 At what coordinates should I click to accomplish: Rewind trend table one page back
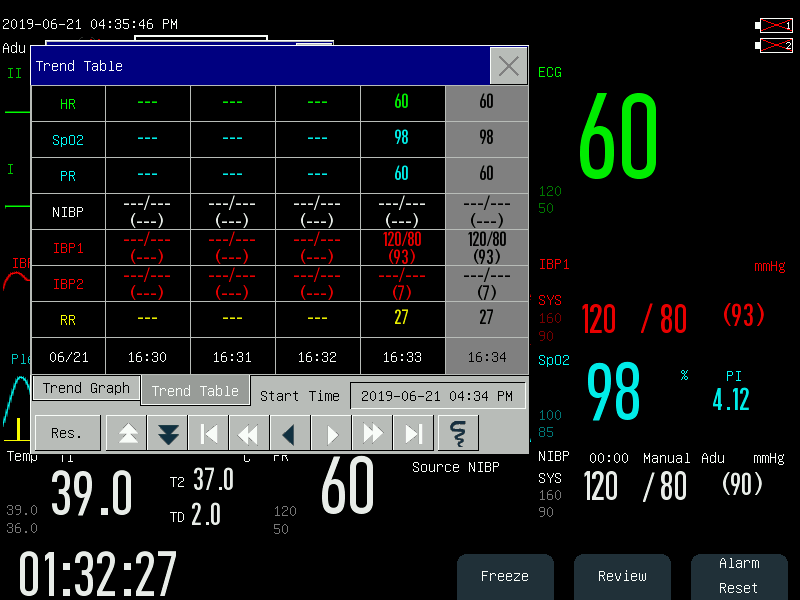[249, 433]
